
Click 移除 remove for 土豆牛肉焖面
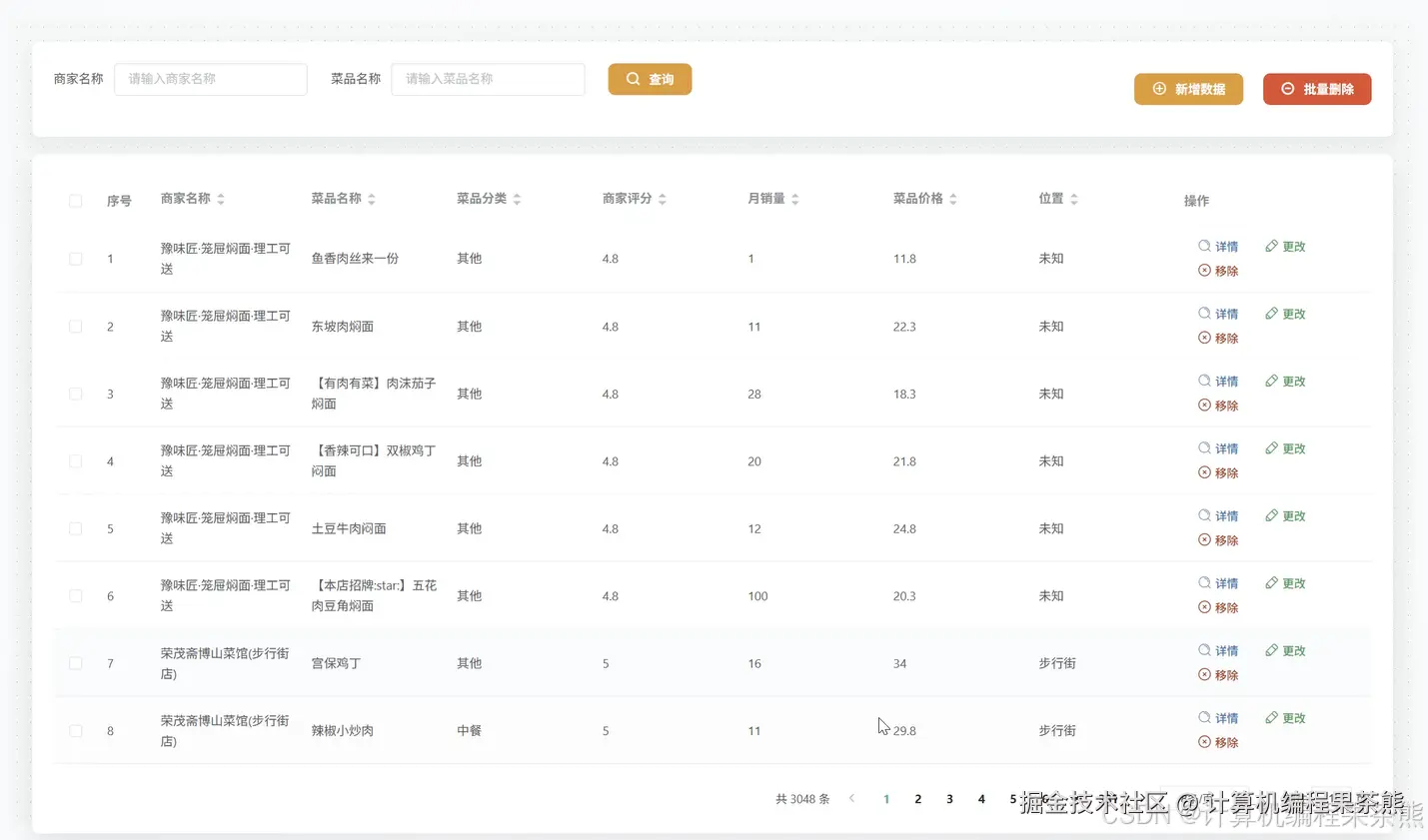1218,540
